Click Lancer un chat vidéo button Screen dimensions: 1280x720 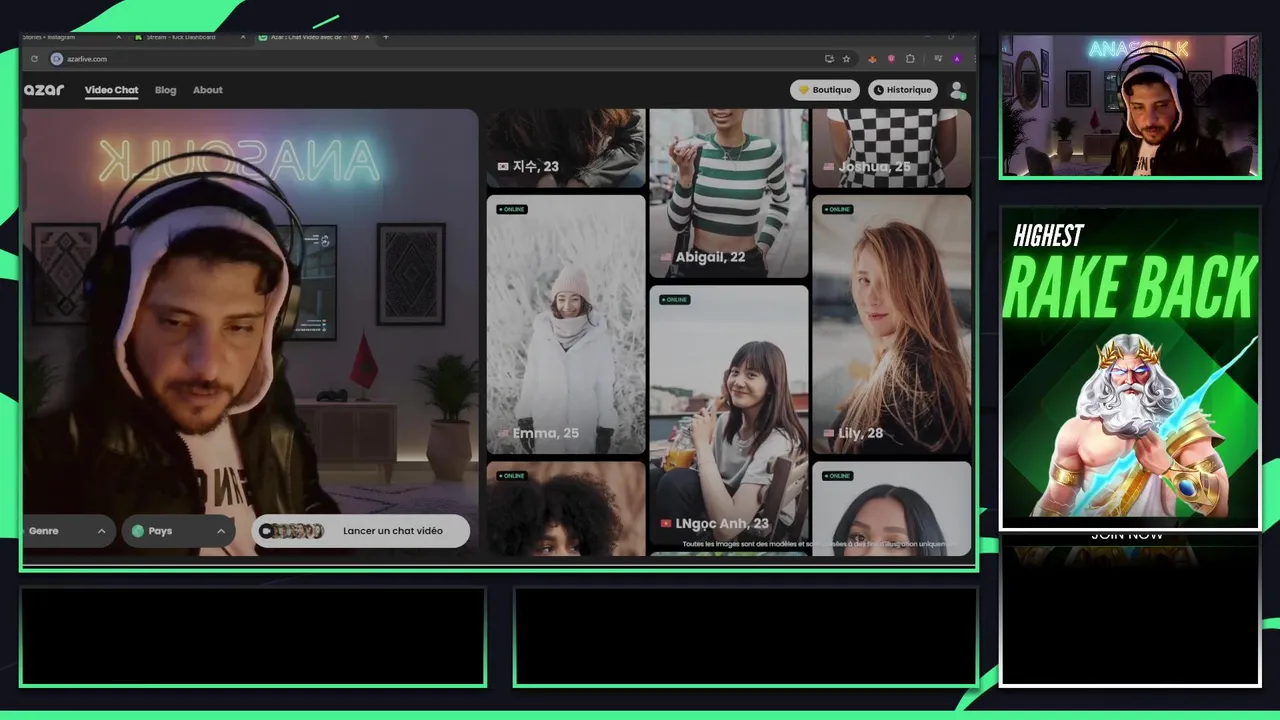tap(361, 531)
